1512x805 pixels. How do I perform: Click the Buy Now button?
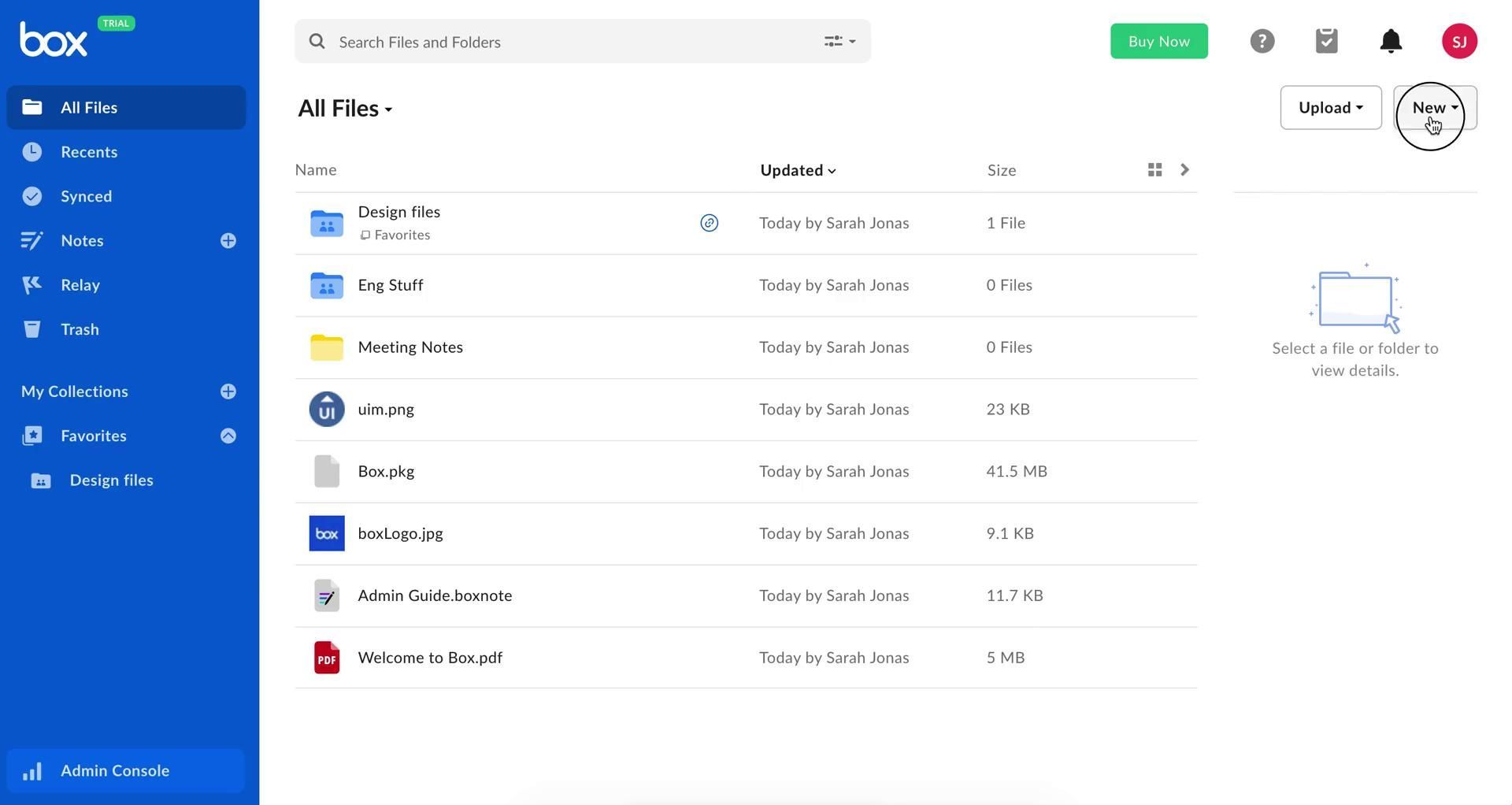click(x=1158, y=41)
